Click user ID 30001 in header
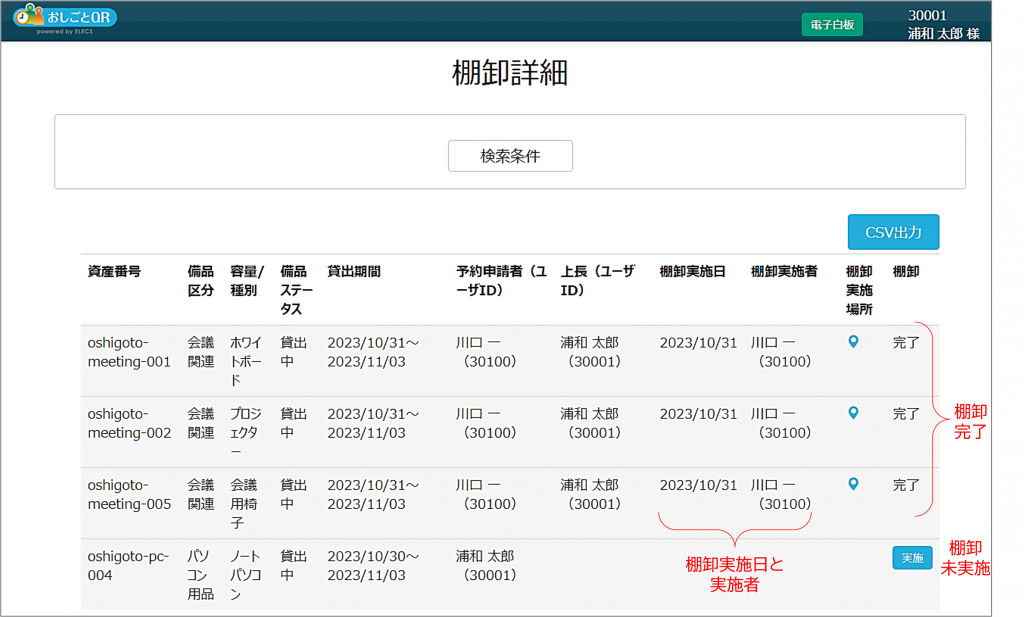The width and height of the screenshot is (1024, 617). click(927, 15)
